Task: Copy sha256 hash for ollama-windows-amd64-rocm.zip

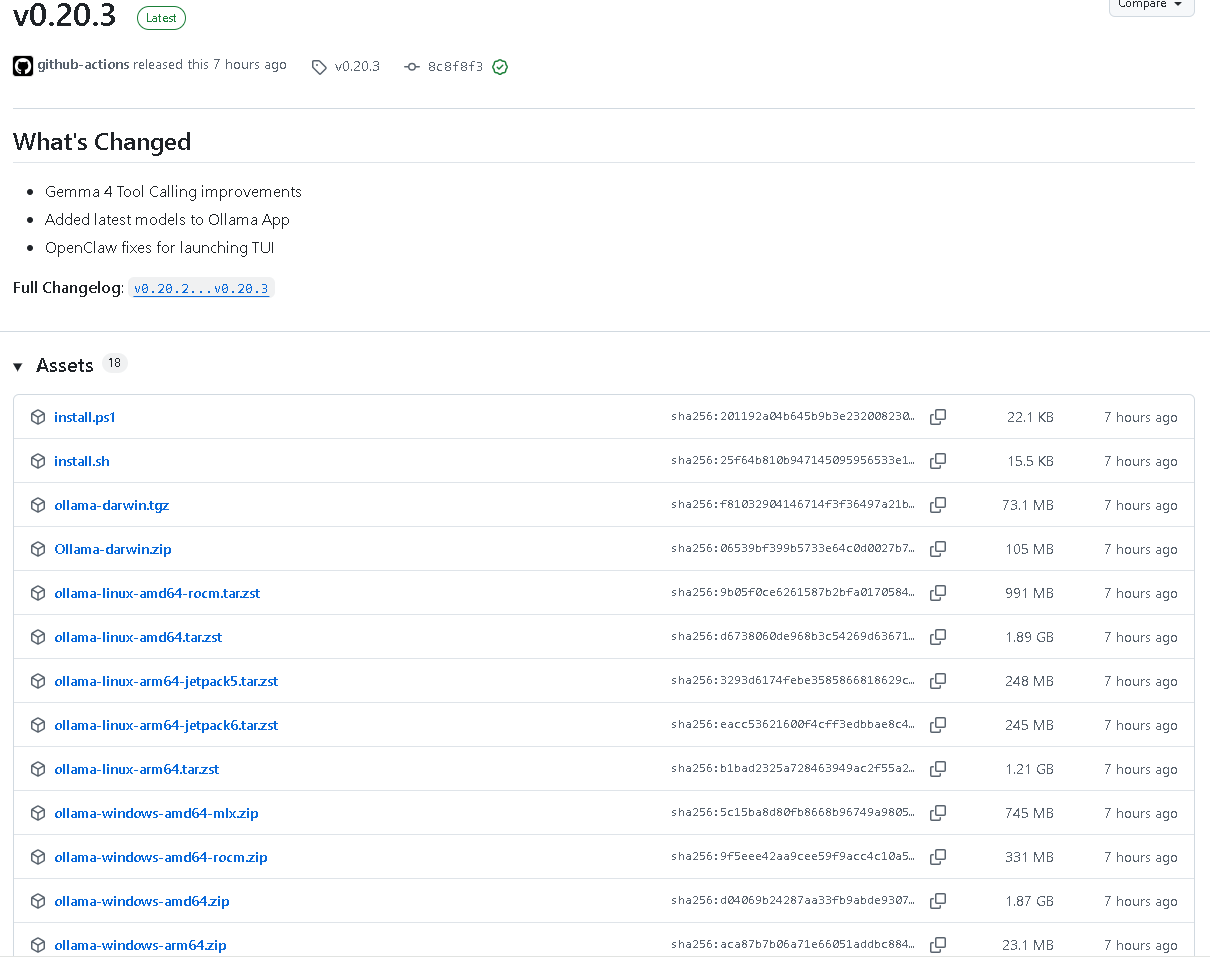Action: (938, 857)
